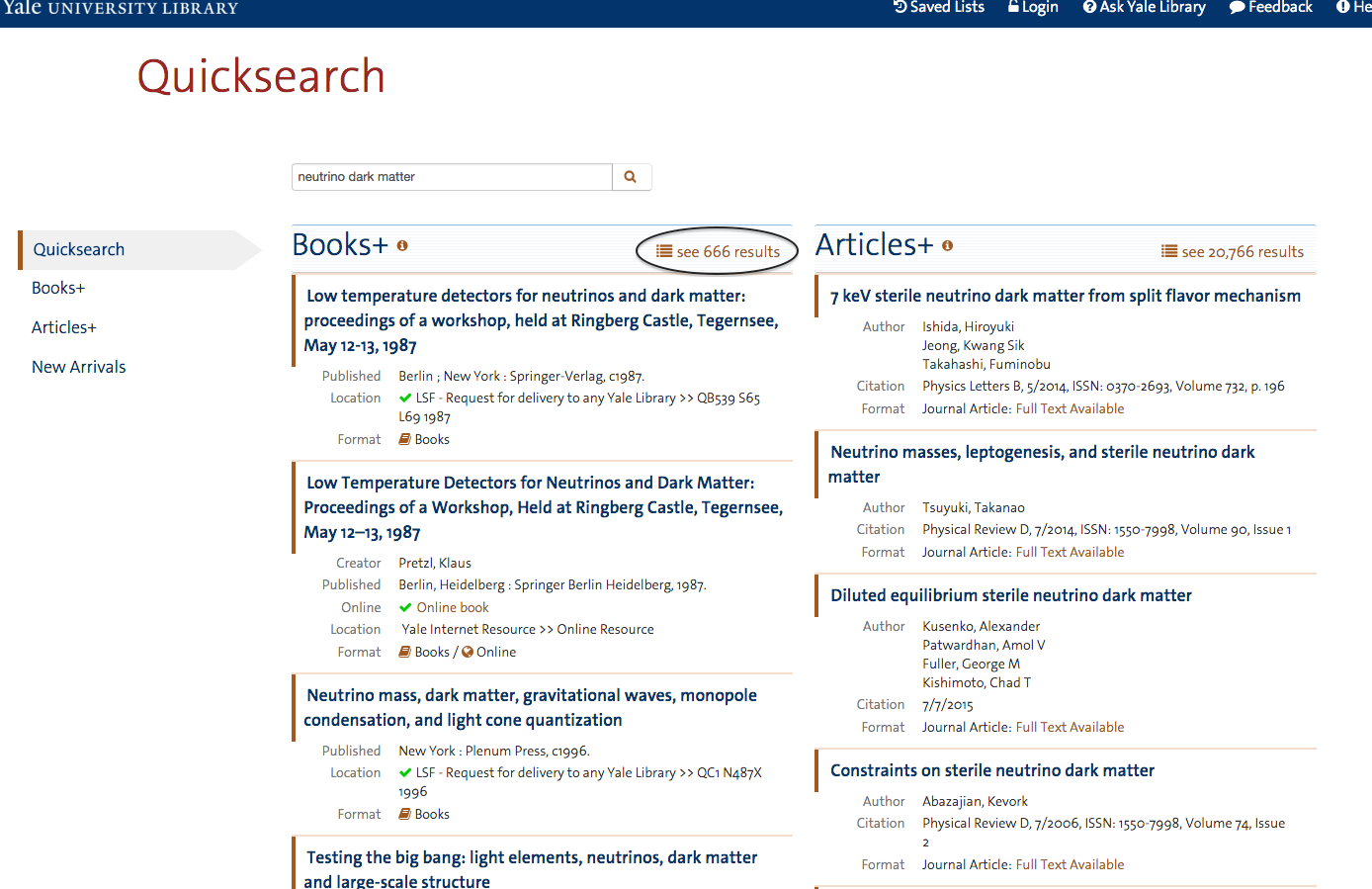
Task: Click the Quicksearch page heading
Action: click(x=261, y=76)
